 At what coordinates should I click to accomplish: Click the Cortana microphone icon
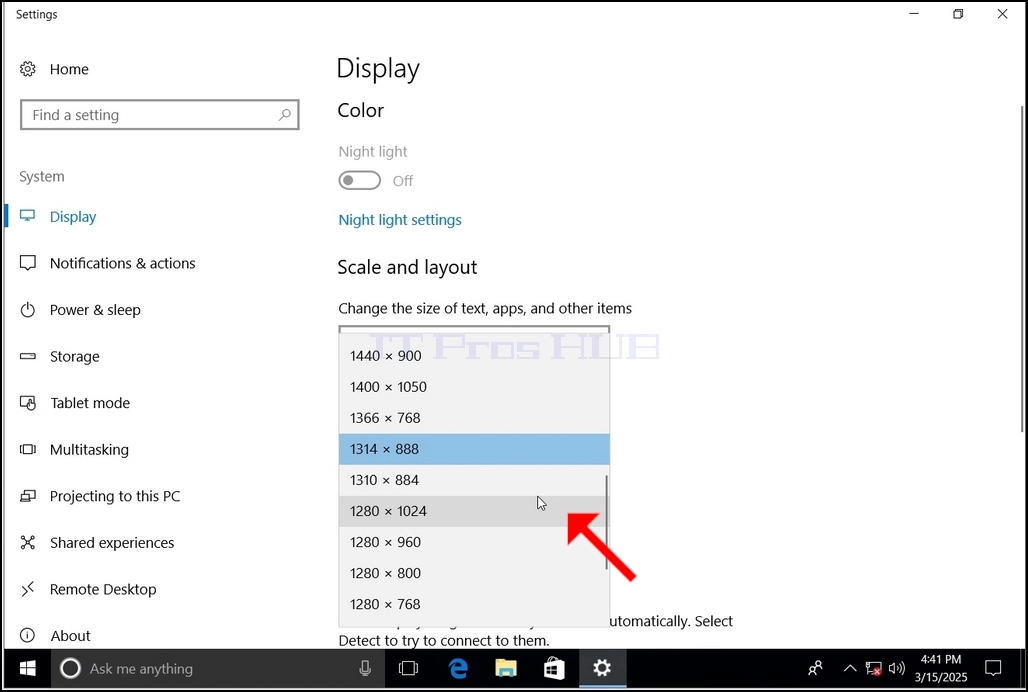click(x=365, y=668)
